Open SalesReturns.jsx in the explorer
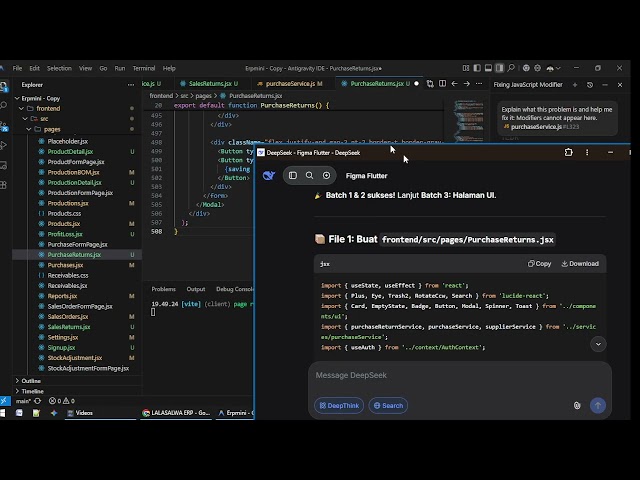Viewport: 640px width, 480px height. pyautogui.click(x=69, y=327)
